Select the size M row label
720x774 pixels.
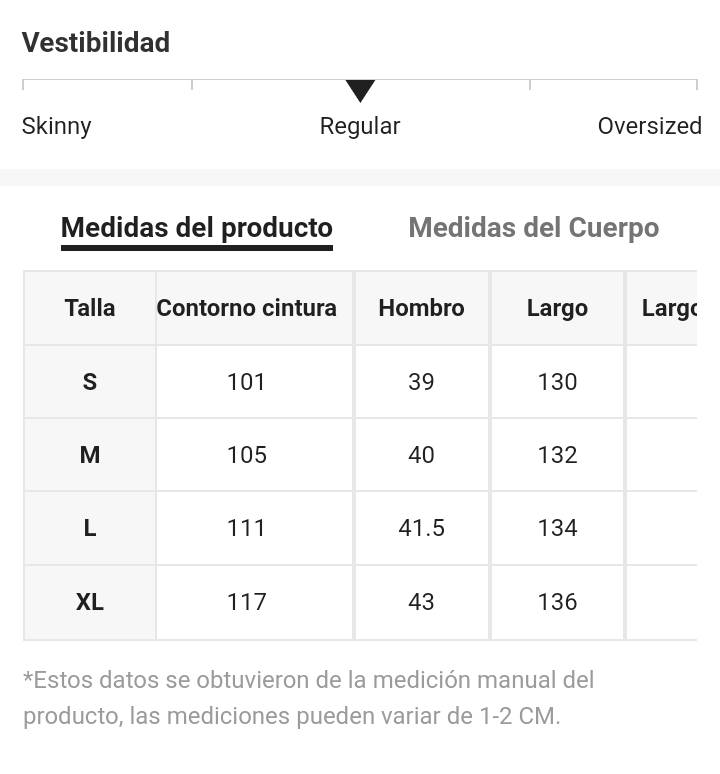[x=90, y=455]
